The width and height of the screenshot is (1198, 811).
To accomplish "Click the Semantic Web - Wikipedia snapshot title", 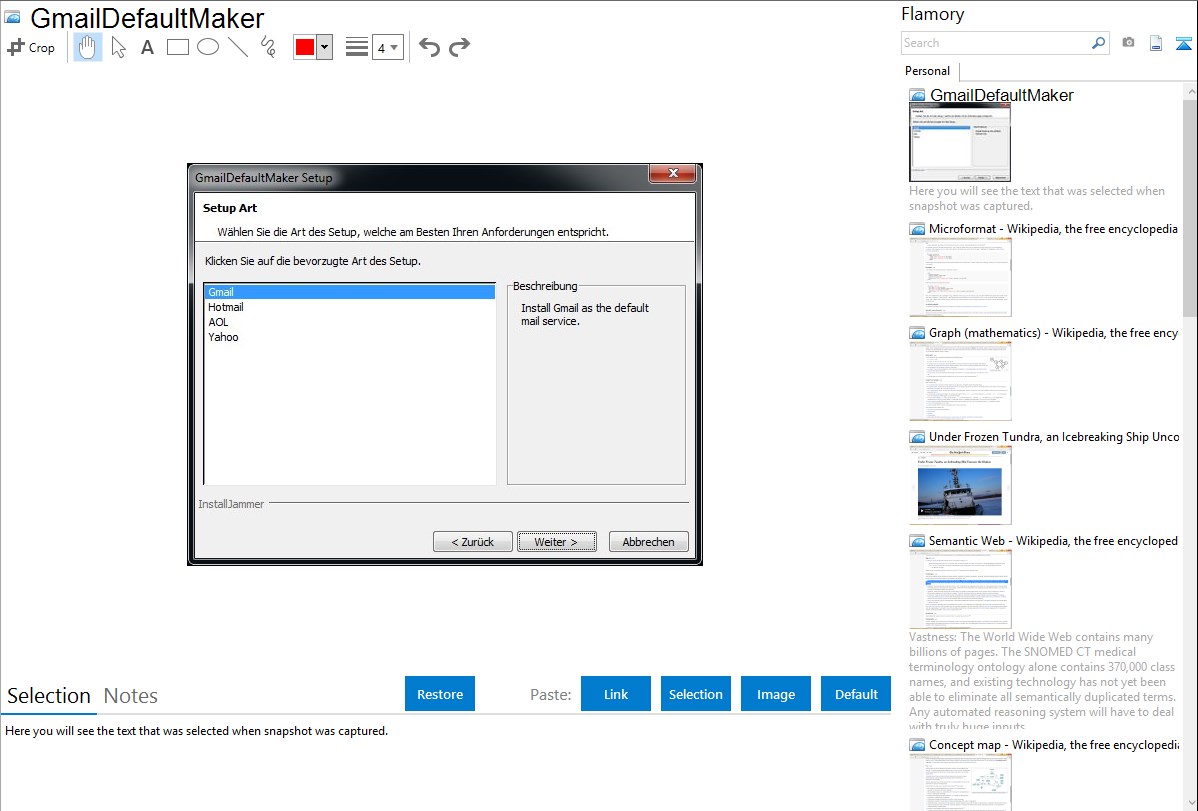I will point(1053,541).
